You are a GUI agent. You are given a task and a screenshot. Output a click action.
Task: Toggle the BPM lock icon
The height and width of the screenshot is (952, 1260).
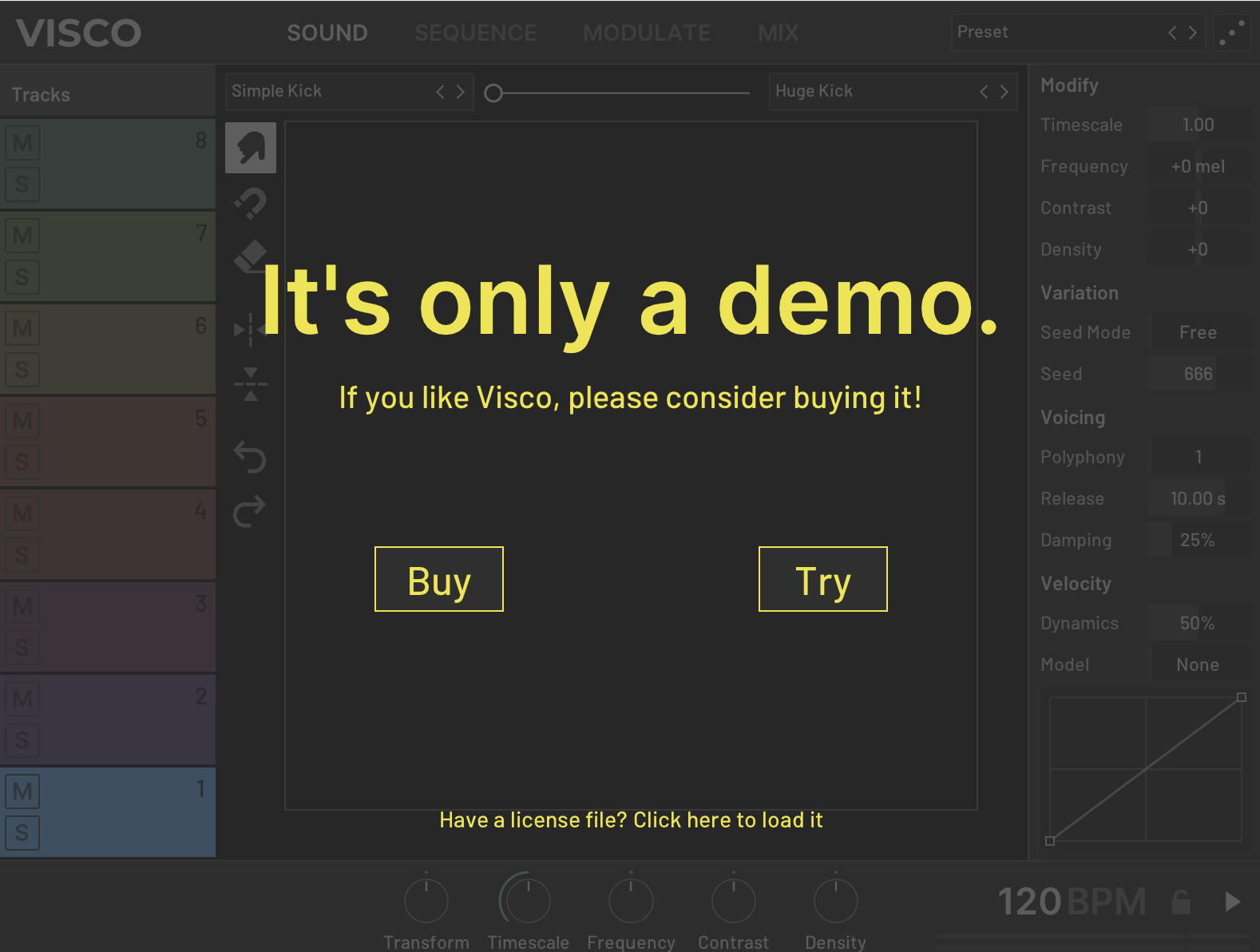click(1181, 902)
